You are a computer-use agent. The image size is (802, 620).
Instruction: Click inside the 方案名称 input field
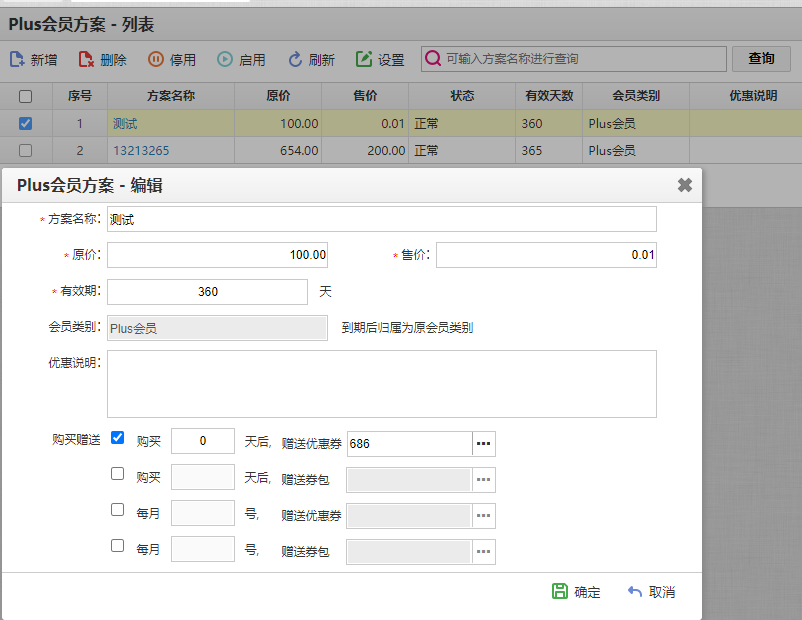pos(380,218)
